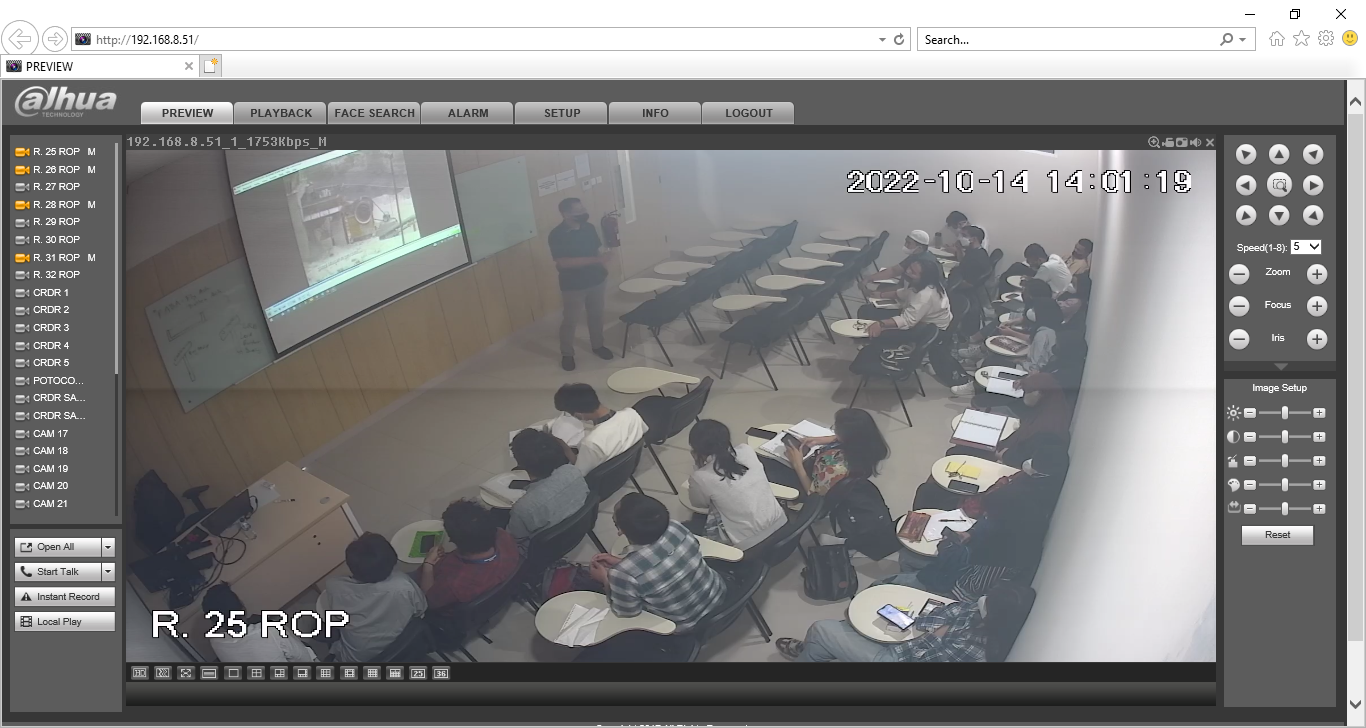Switch to the PLAYBACK tab
The width and height of the screenshot is (1366, 728).
coord(281,113)
